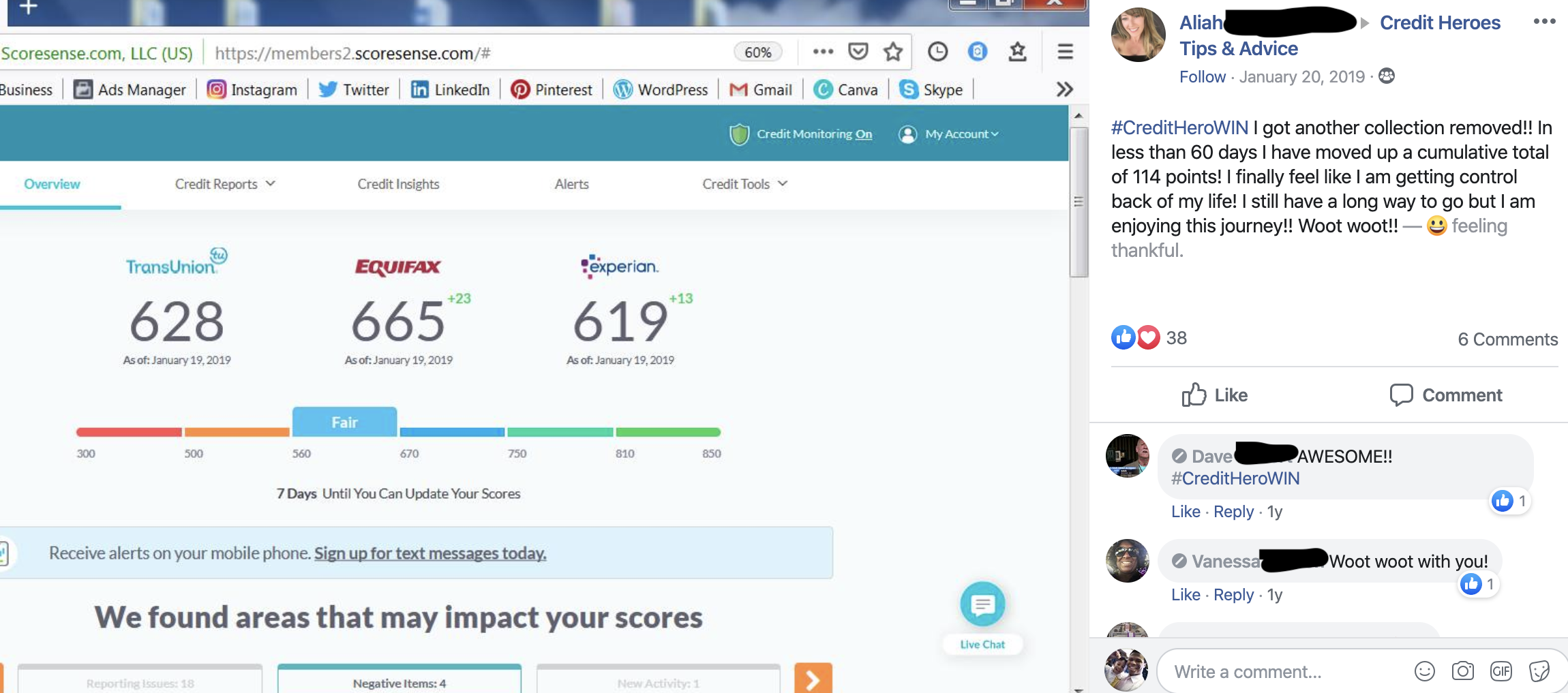Switch to the Credit Insights tab
The height and width of the screenshot is (693, 1568).
point(398,184)
